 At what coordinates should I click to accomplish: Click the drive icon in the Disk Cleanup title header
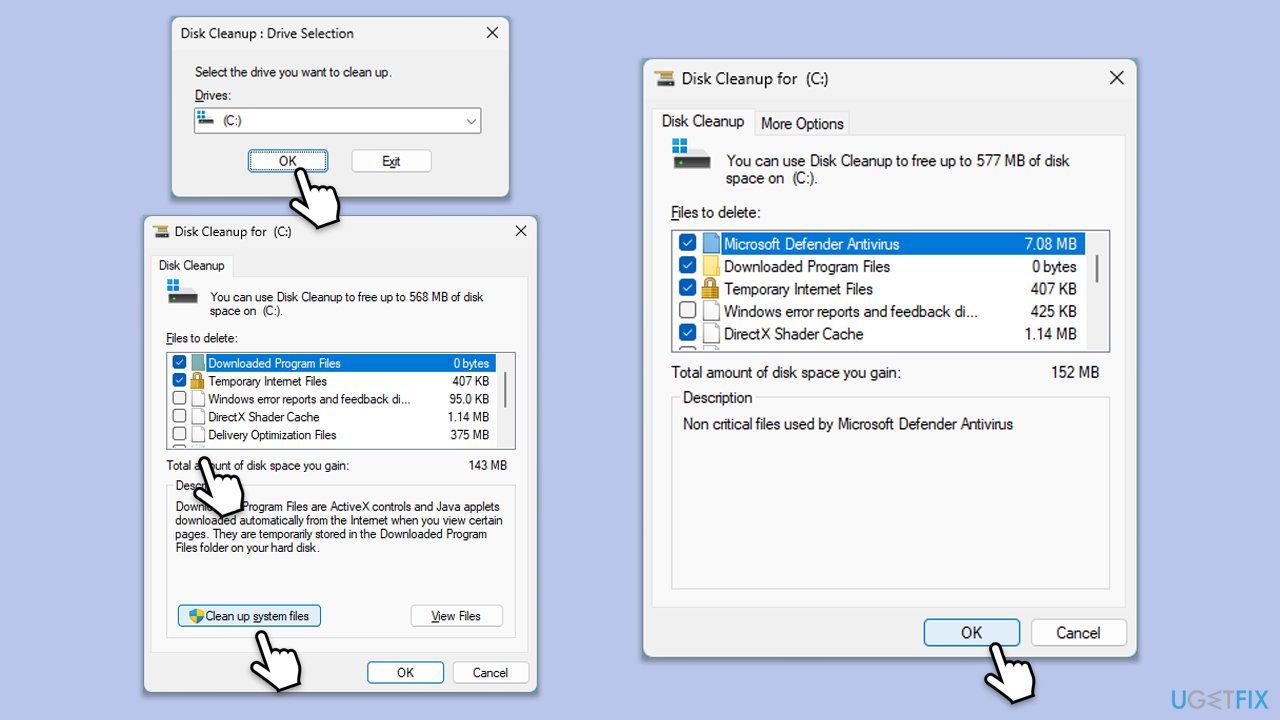pos(663,78)
